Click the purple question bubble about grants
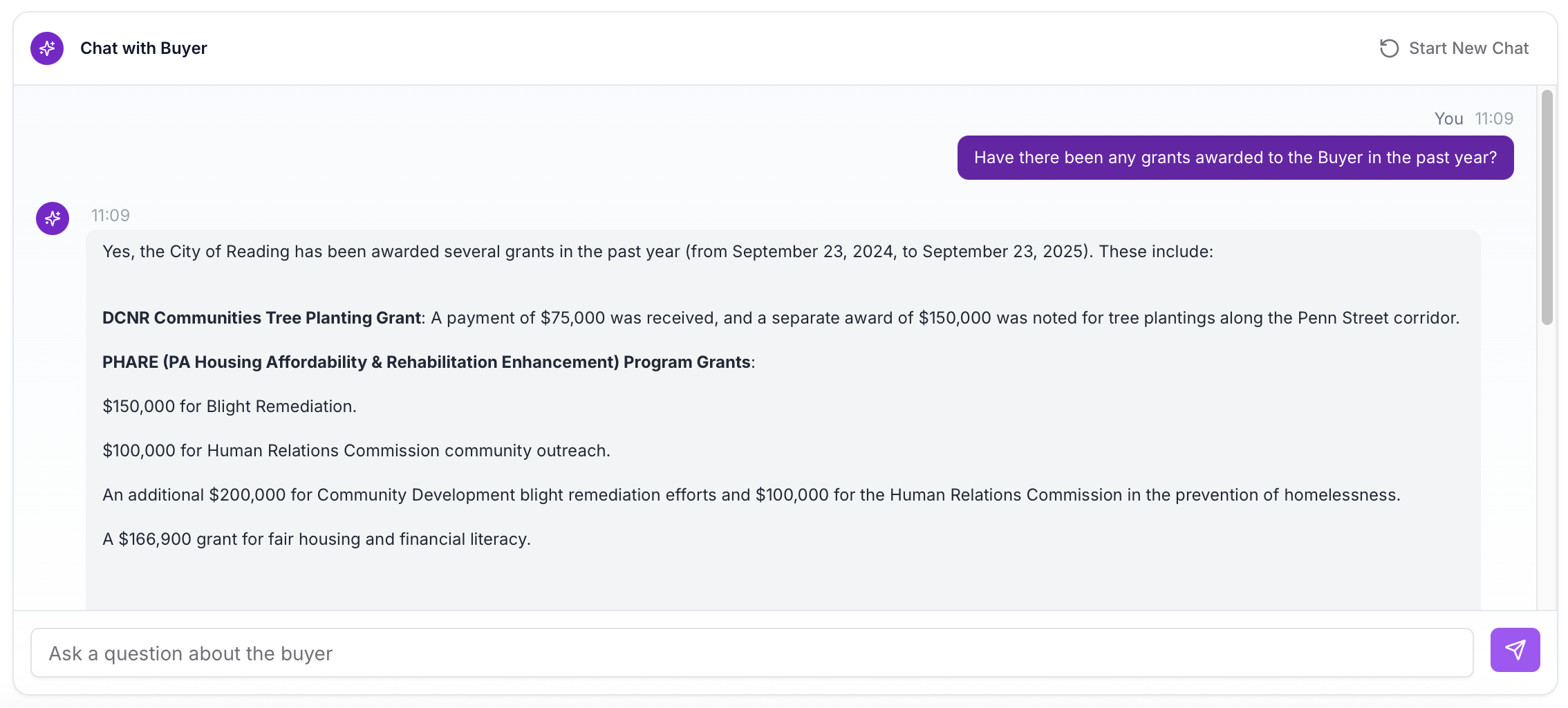 click(1235, 158)
